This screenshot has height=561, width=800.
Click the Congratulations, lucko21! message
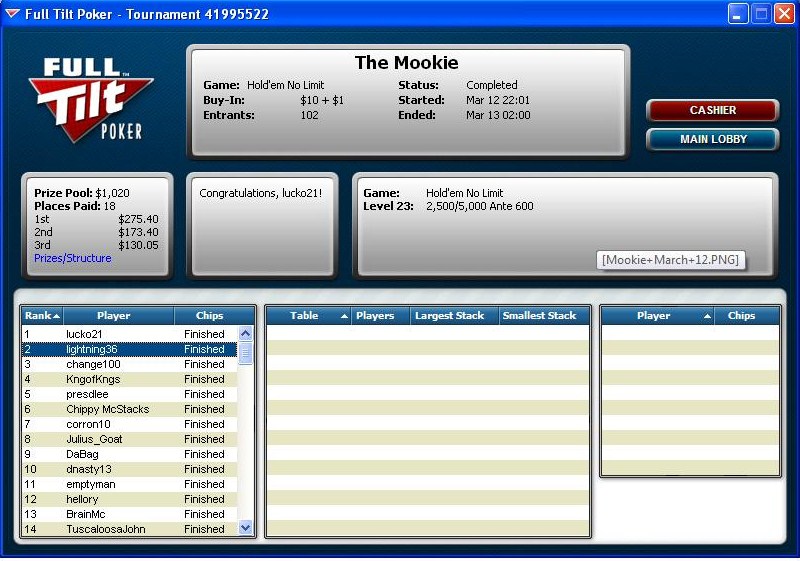tap(261, 193)
